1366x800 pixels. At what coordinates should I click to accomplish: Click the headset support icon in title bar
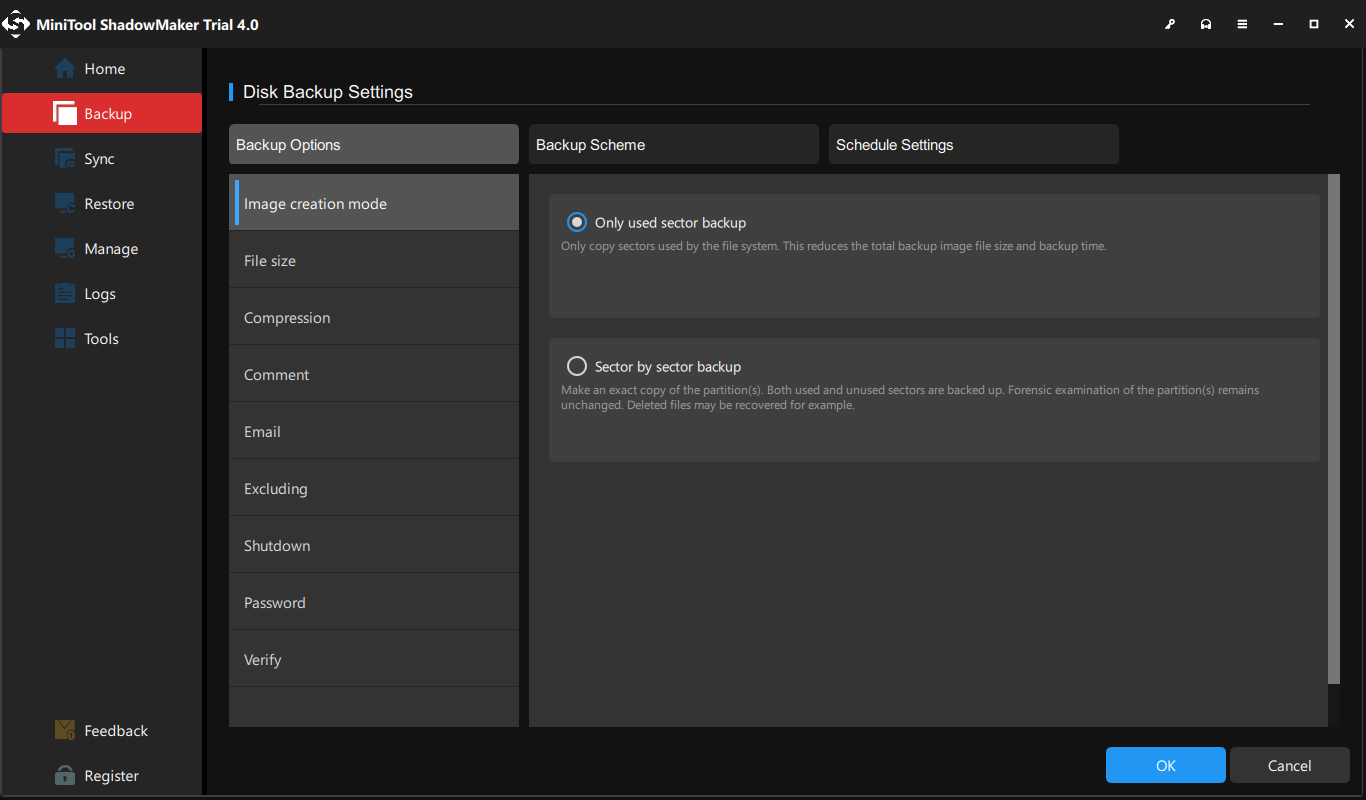pos(1206,25)
